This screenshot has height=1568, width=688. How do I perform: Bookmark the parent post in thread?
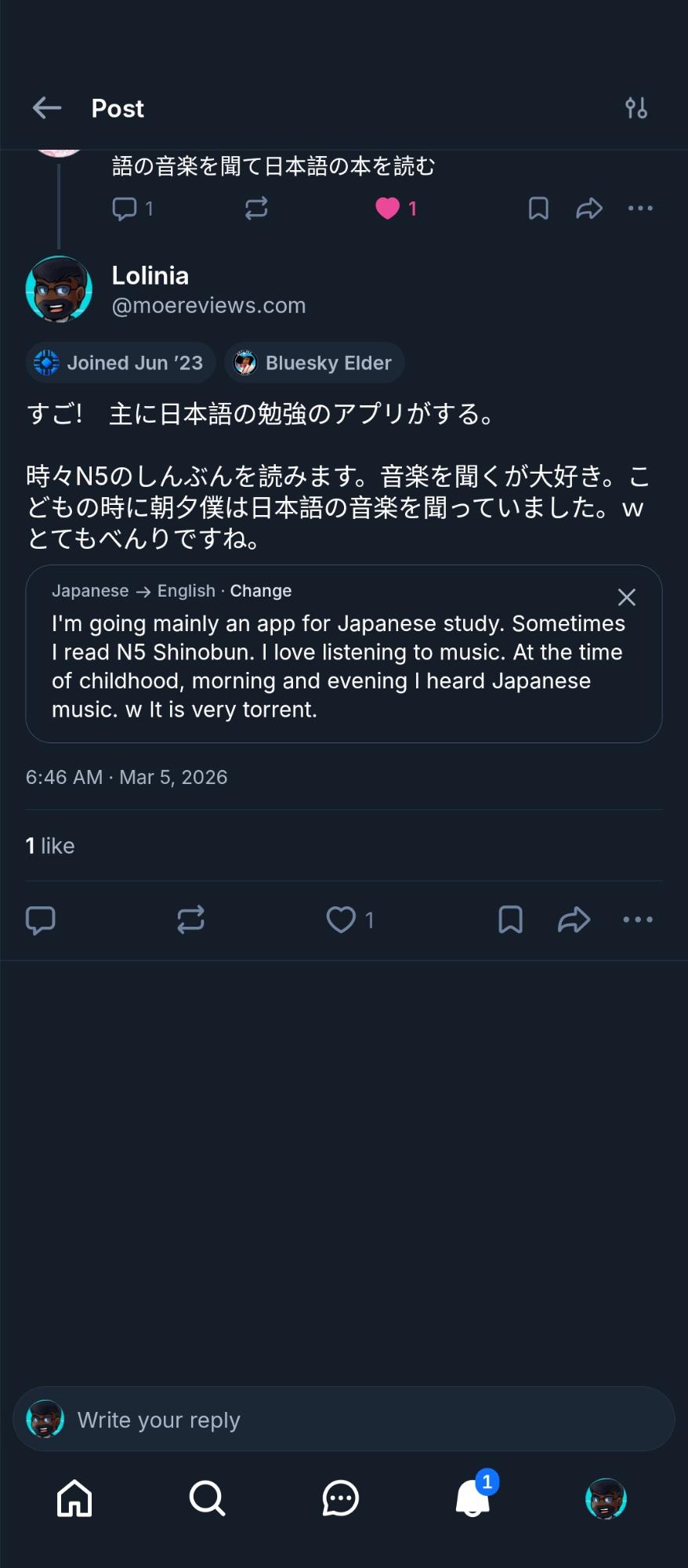coord(538,209)
